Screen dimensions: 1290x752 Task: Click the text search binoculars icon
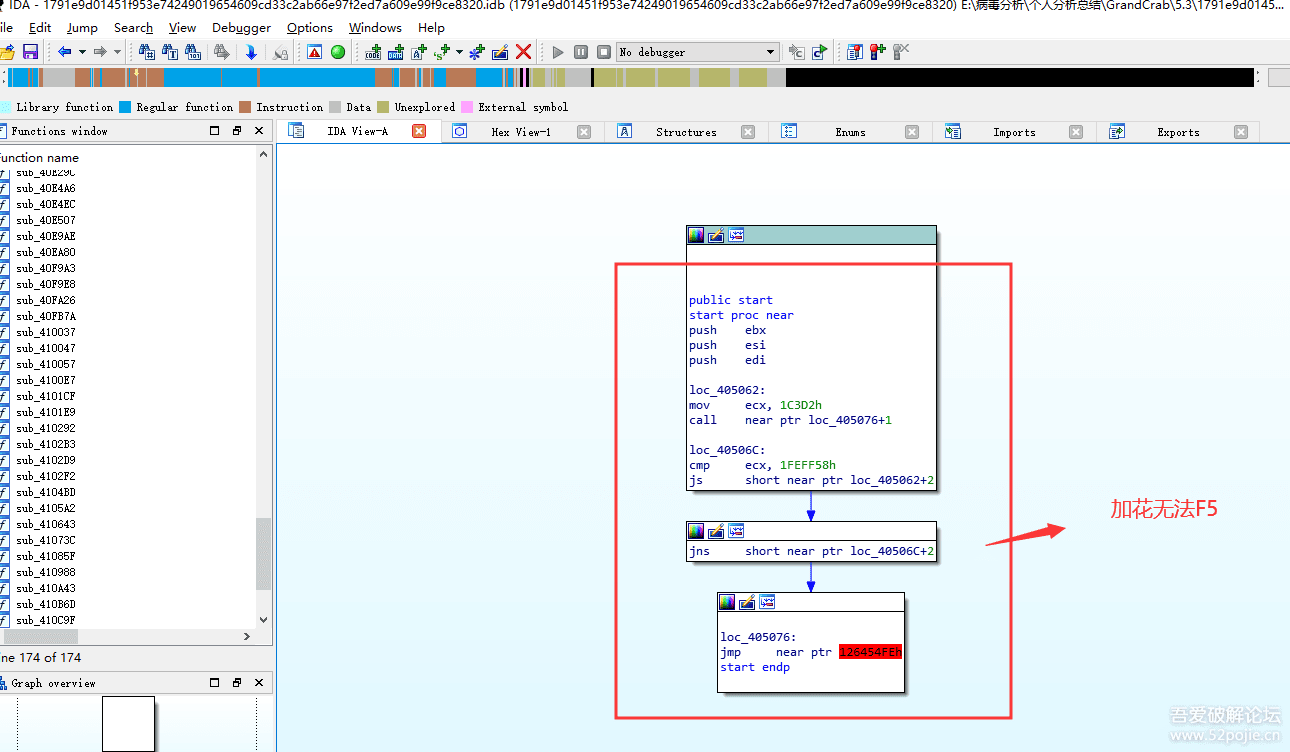click(170, 51)
